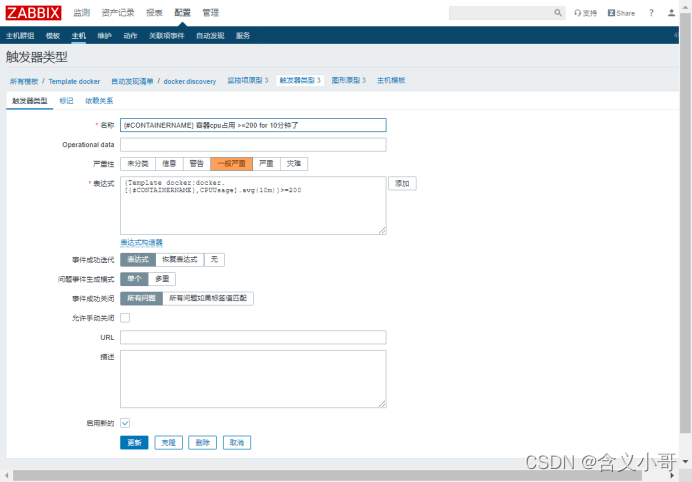Click the 表达式 expression textarea
The height and width of the screenshot is (482, 692).
[253, 206]
